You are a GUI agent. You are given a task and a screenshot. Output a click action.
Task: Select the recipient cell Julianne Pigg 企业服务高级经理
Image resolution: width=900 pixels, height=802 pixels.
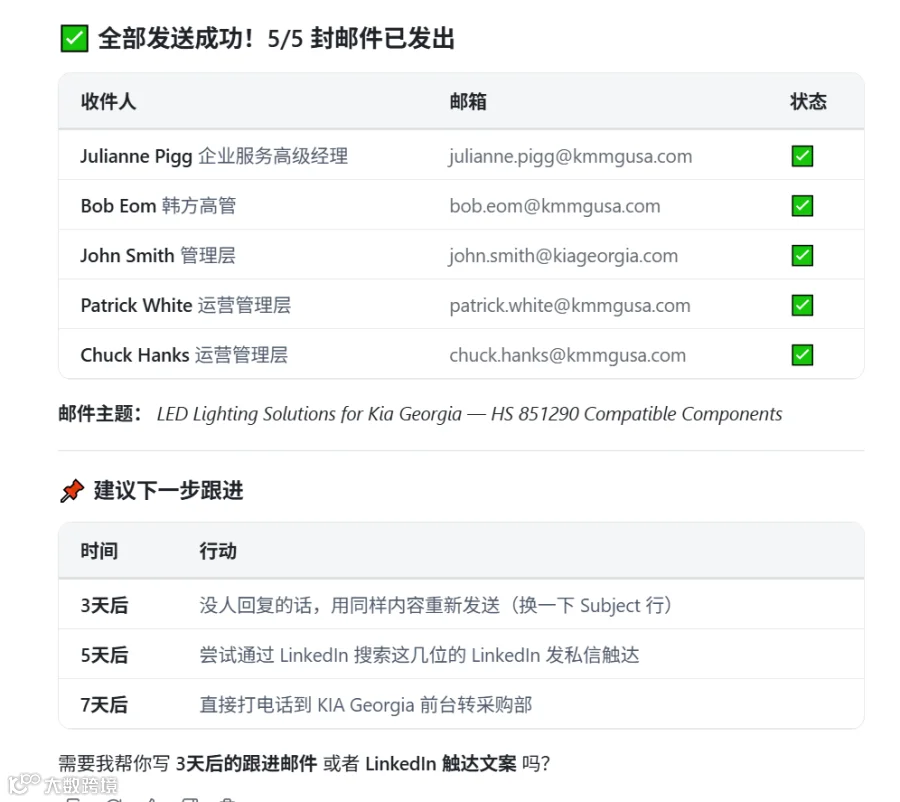tap(214, 156)
